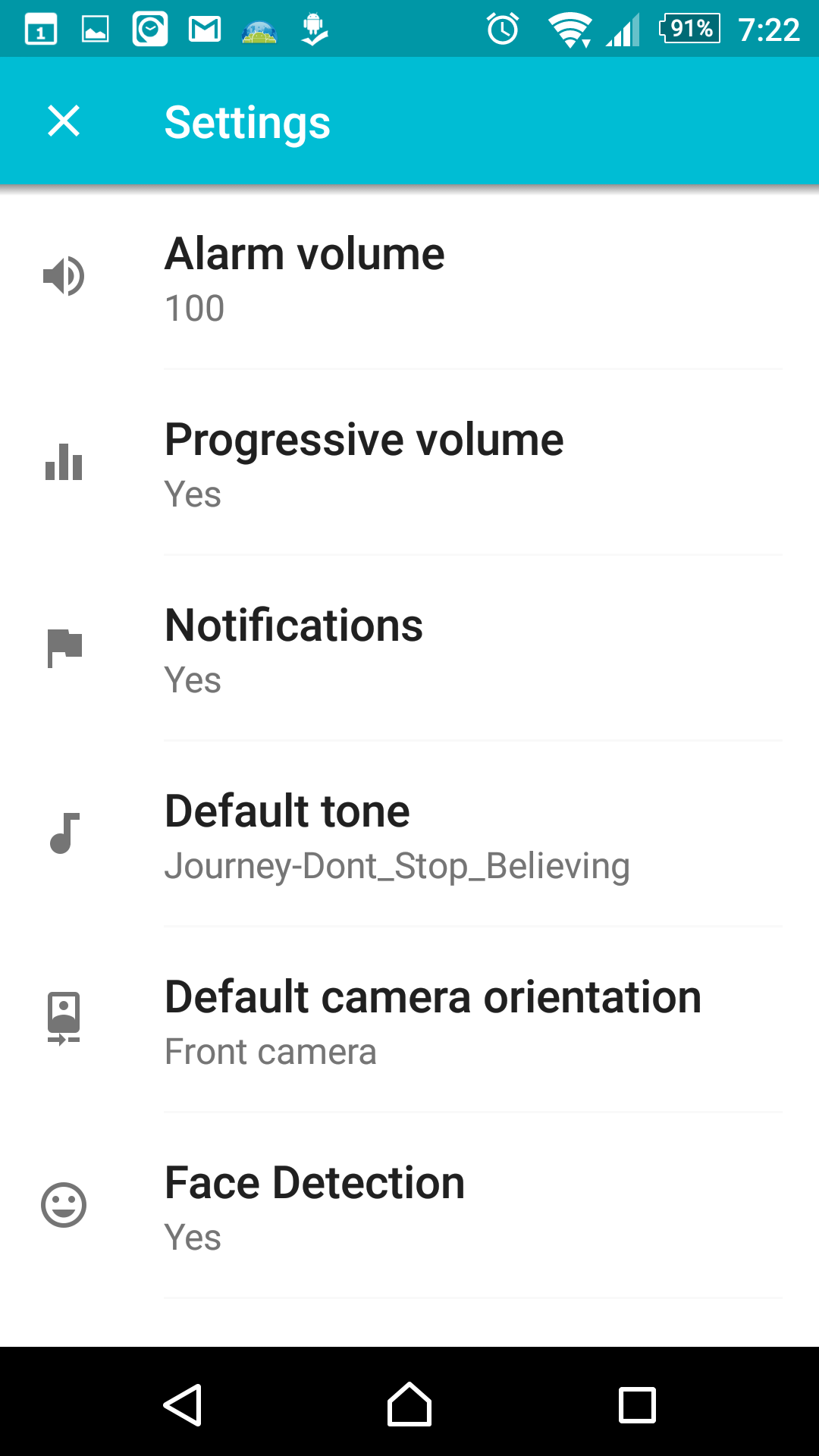Tap the calendar notification icon in status bar

point(41,30)
